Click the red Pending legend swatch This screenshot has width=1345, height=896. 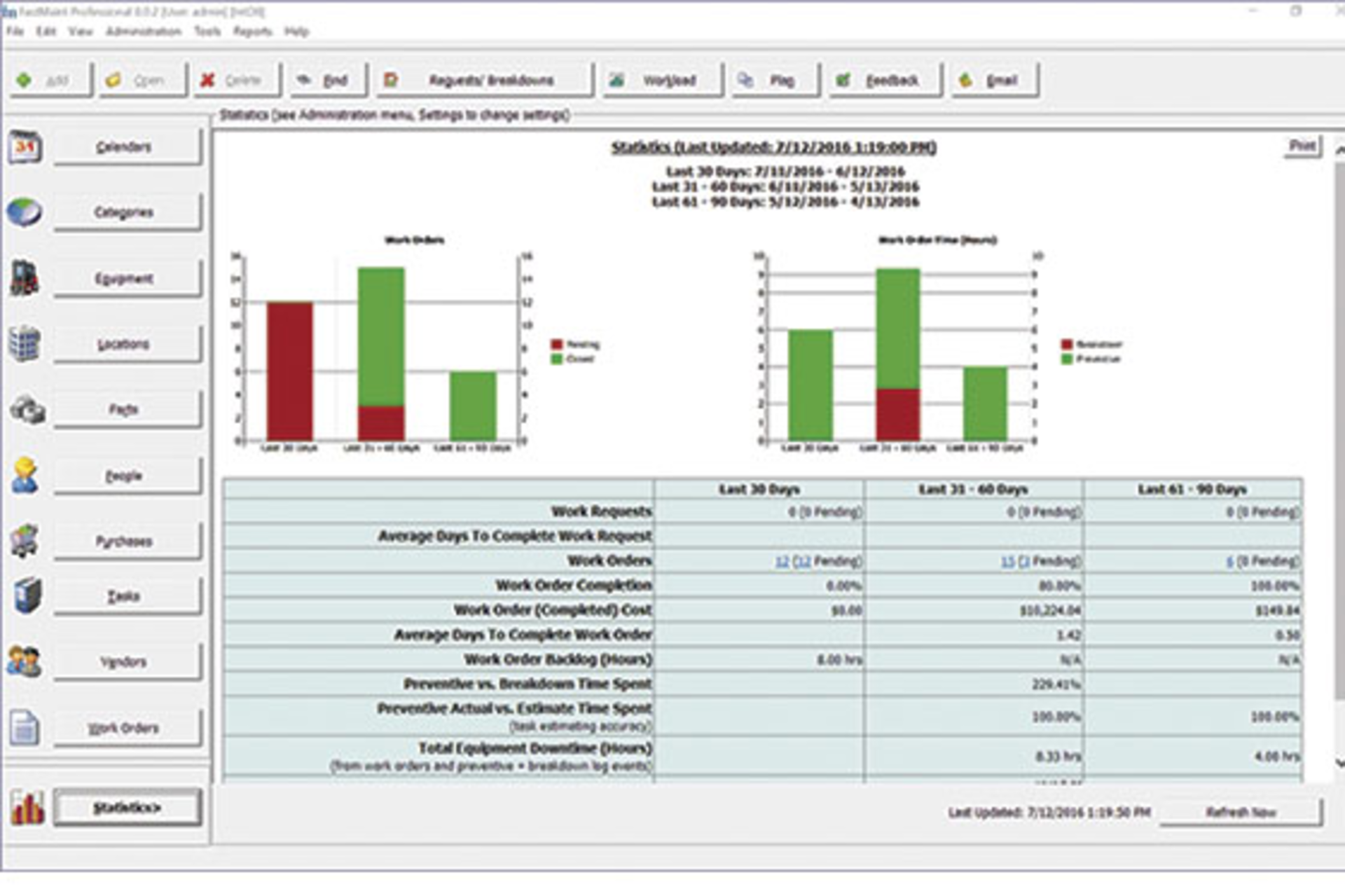(557, 344)
